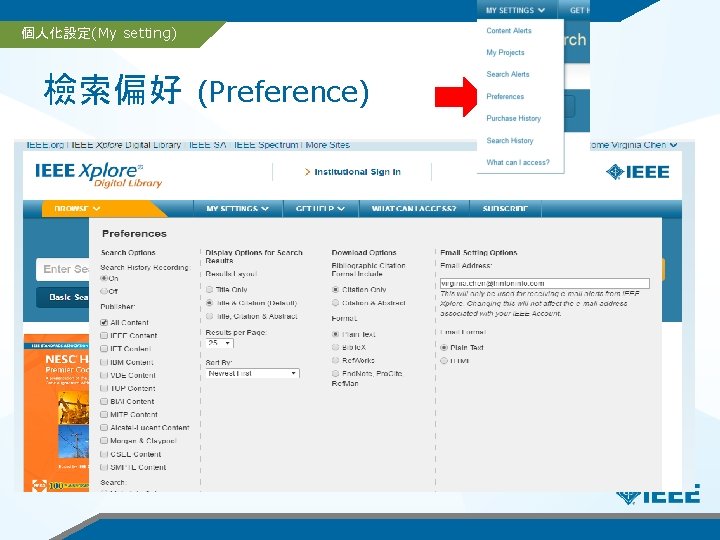
Task: Check the CSEE Content checkbox
Action: tap(104, 454)
